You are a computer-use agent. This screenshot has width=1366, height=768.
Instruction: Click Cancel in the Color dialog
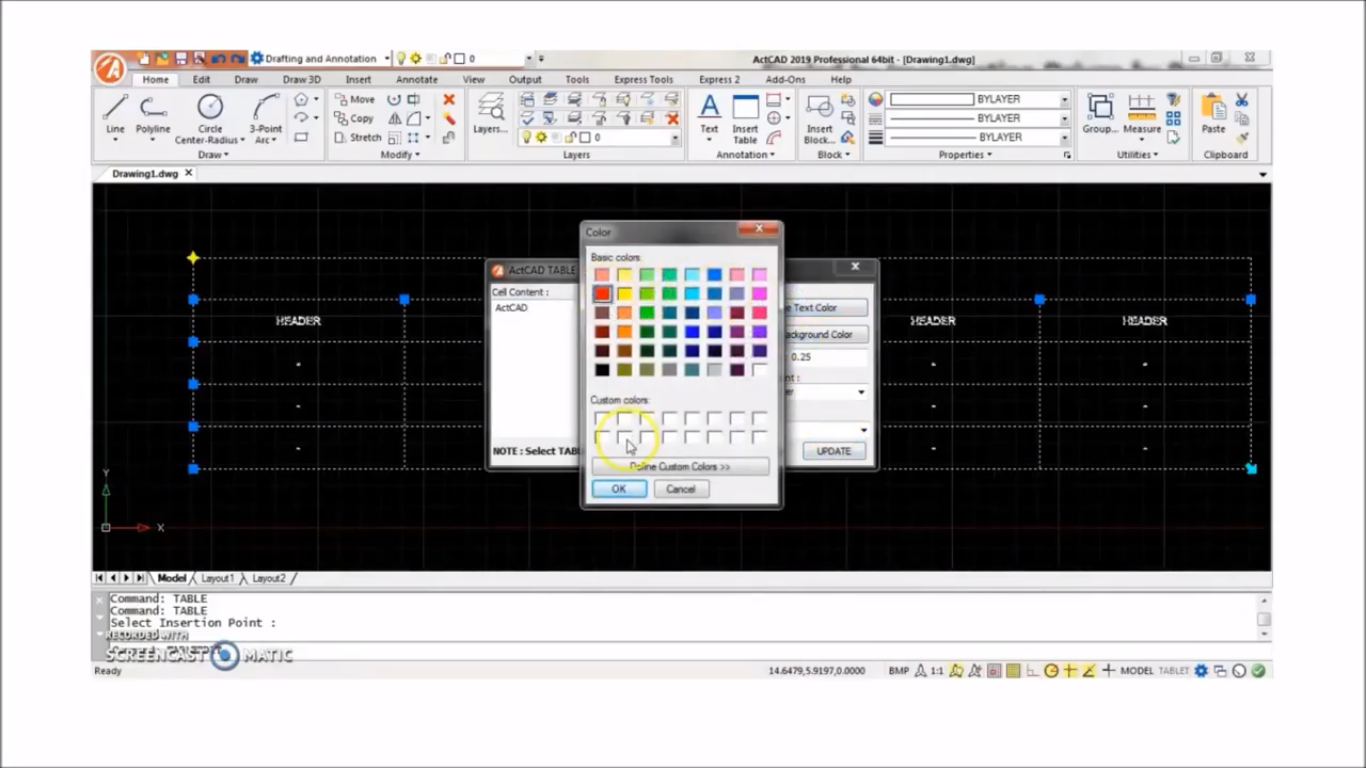pos(681,489)
